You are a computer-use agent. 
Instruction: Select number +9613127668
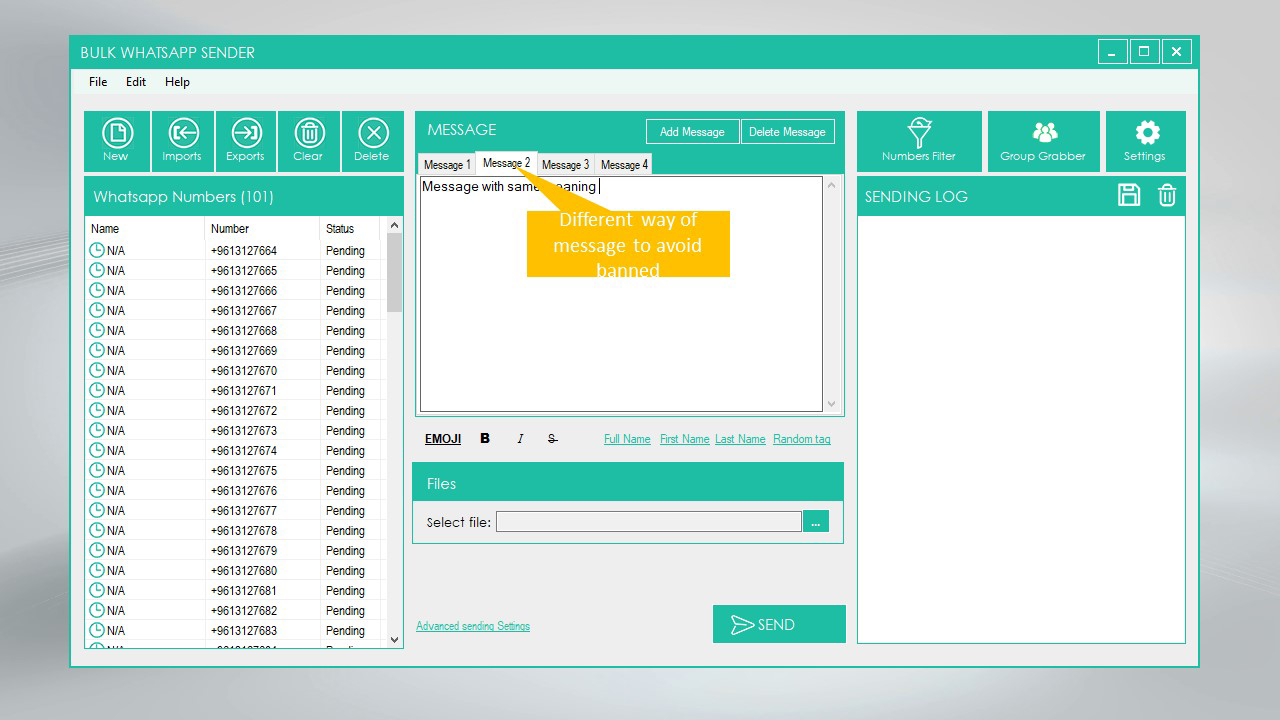(x=243, y=331)
